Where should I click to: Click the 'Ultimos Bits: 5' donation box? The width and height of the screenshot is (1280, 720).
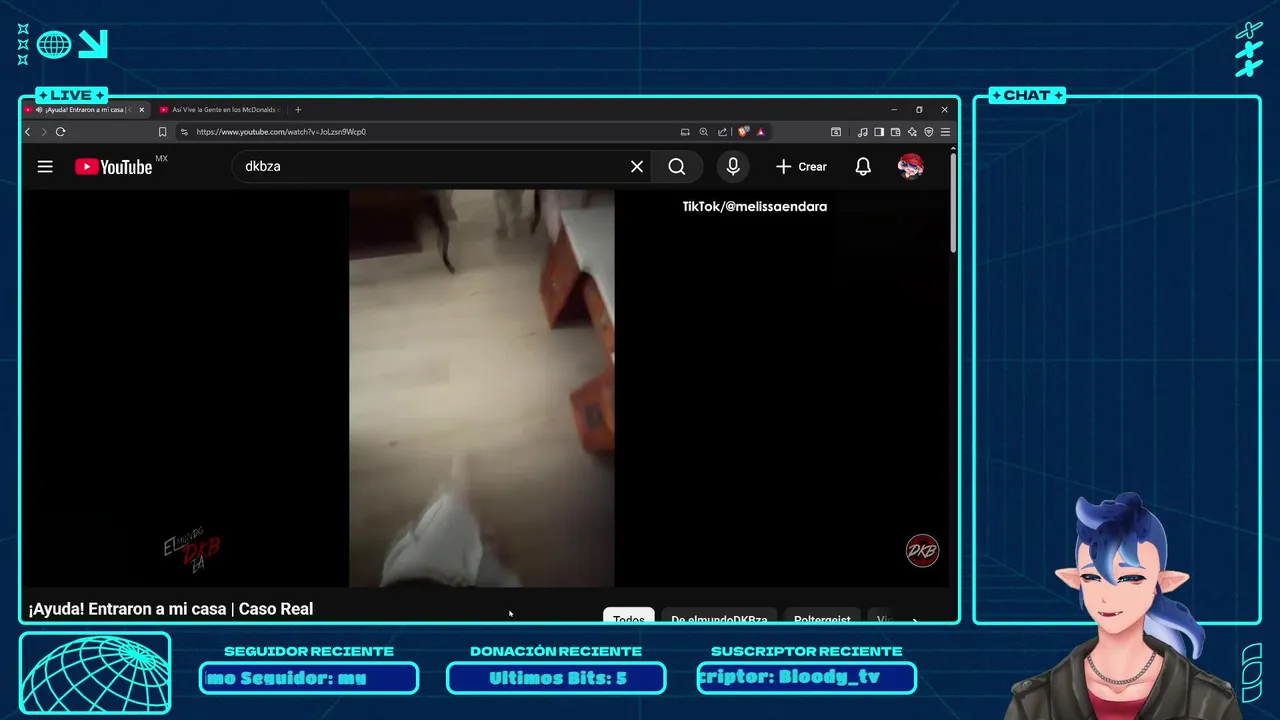[556, 678]
